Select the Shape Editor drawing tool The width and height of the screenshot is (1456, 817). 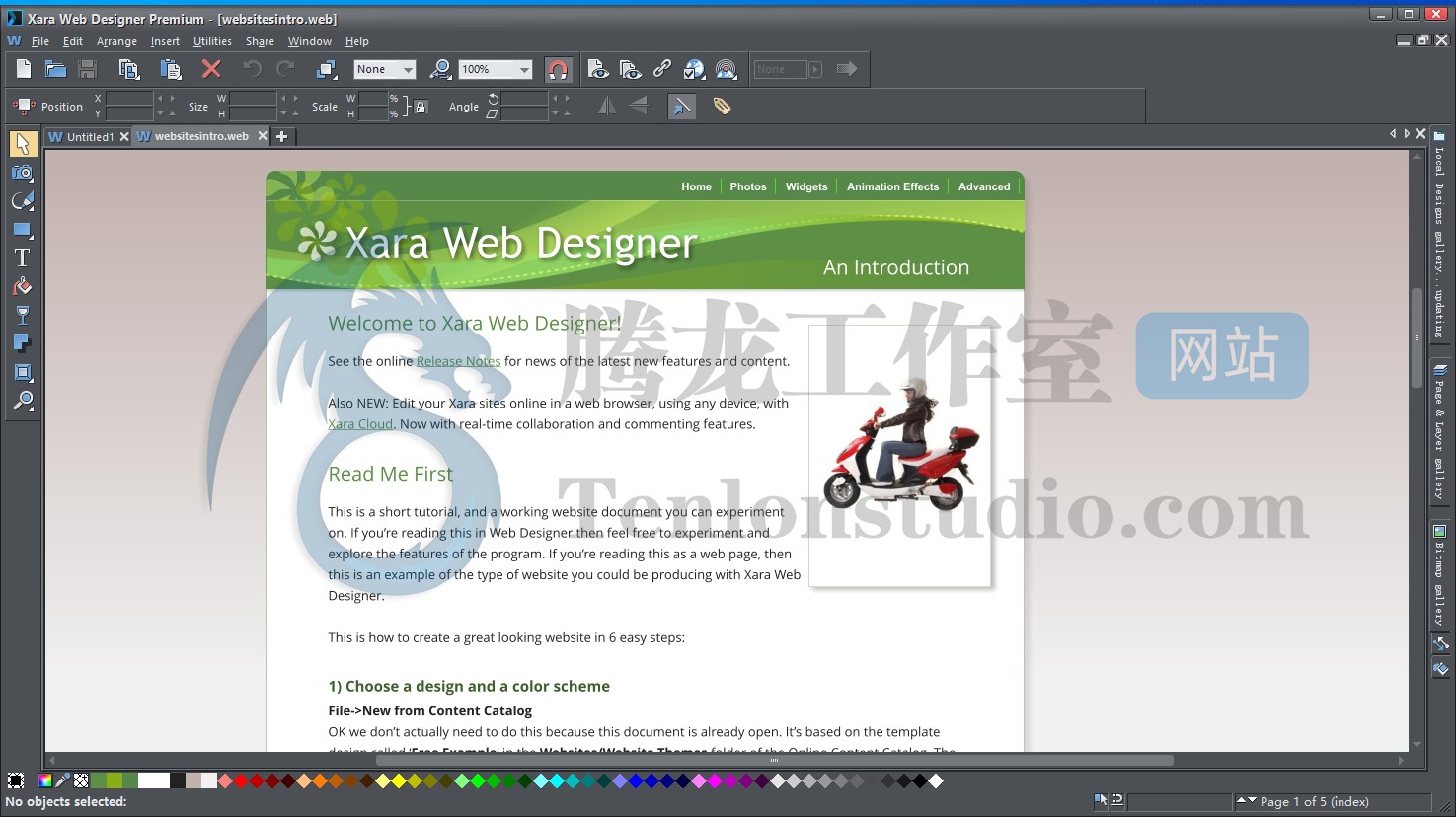pyautogui.click(x=22, y=201)
